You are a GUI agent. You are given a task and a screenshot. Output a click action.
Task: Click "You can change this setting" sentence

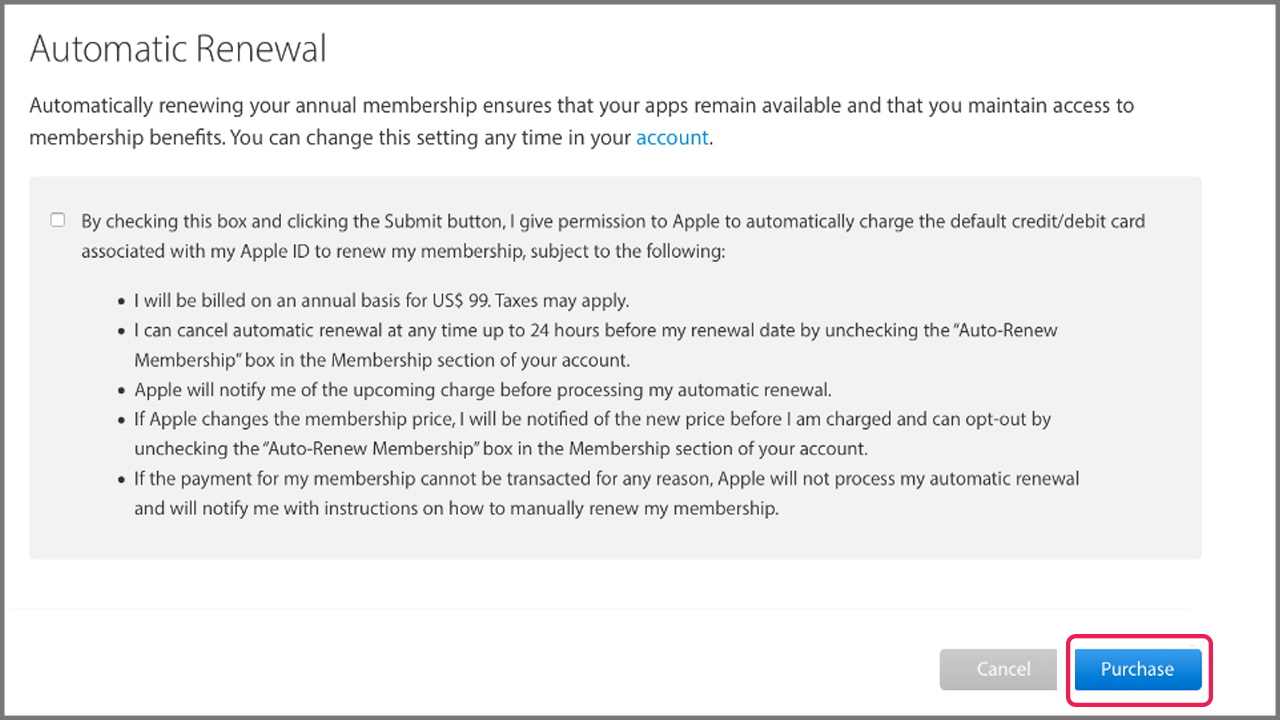tap(430, 138)
